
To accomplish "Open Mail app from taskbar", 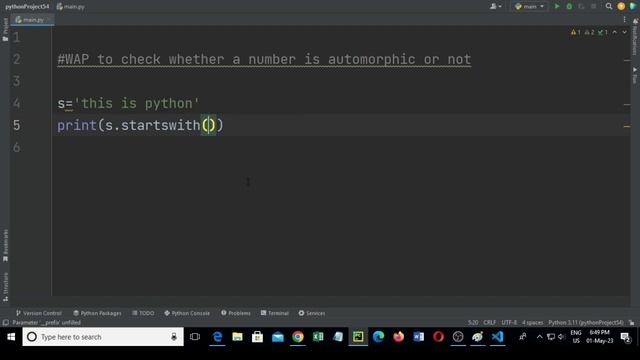I will pos(278,337).
